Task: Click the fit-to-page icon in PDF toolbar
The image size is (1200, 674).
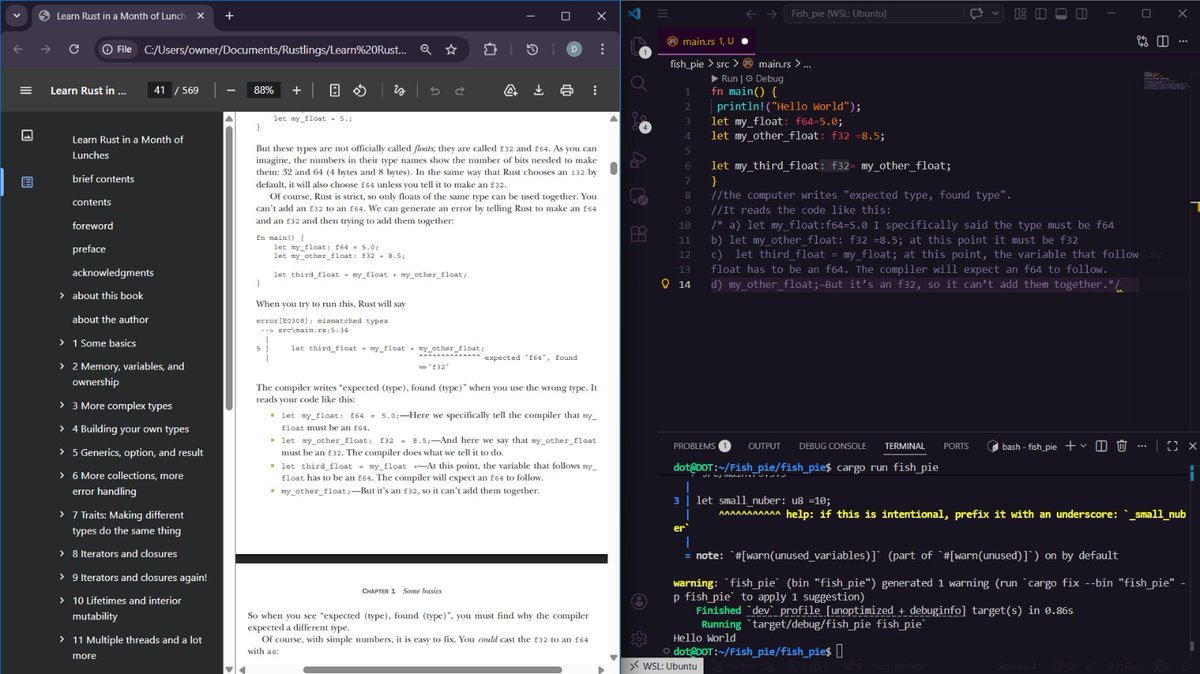Action: (x=335, y=90)
